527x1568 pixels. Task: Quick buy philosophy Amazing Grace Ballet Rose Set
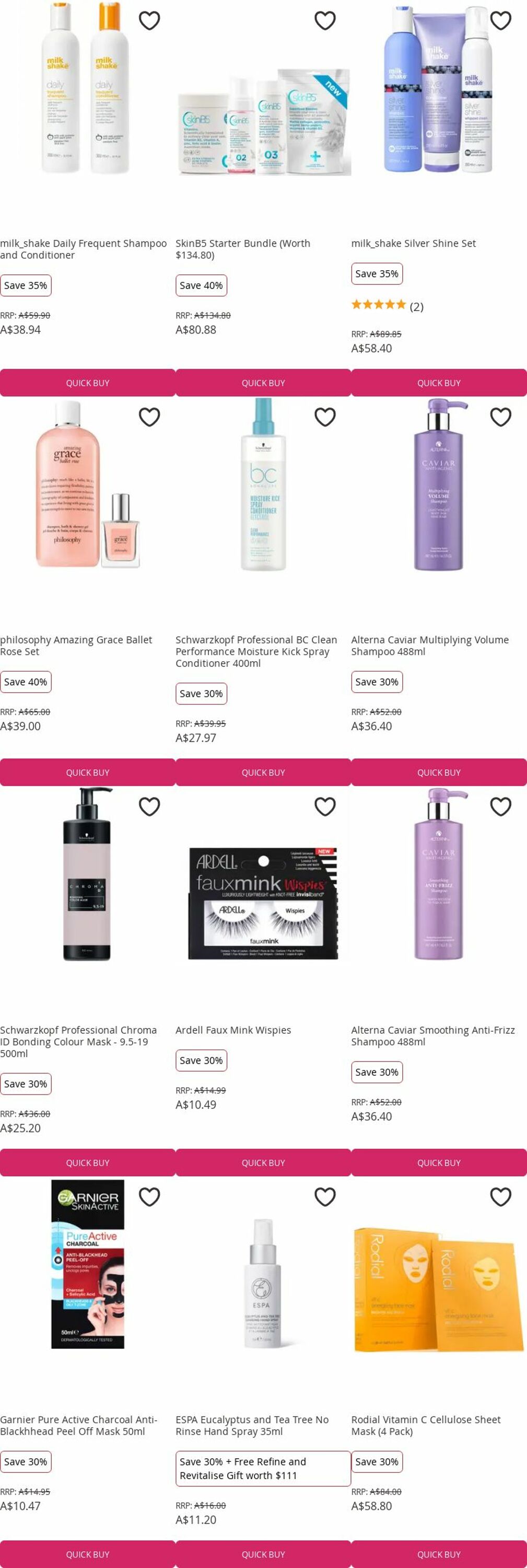88,773
